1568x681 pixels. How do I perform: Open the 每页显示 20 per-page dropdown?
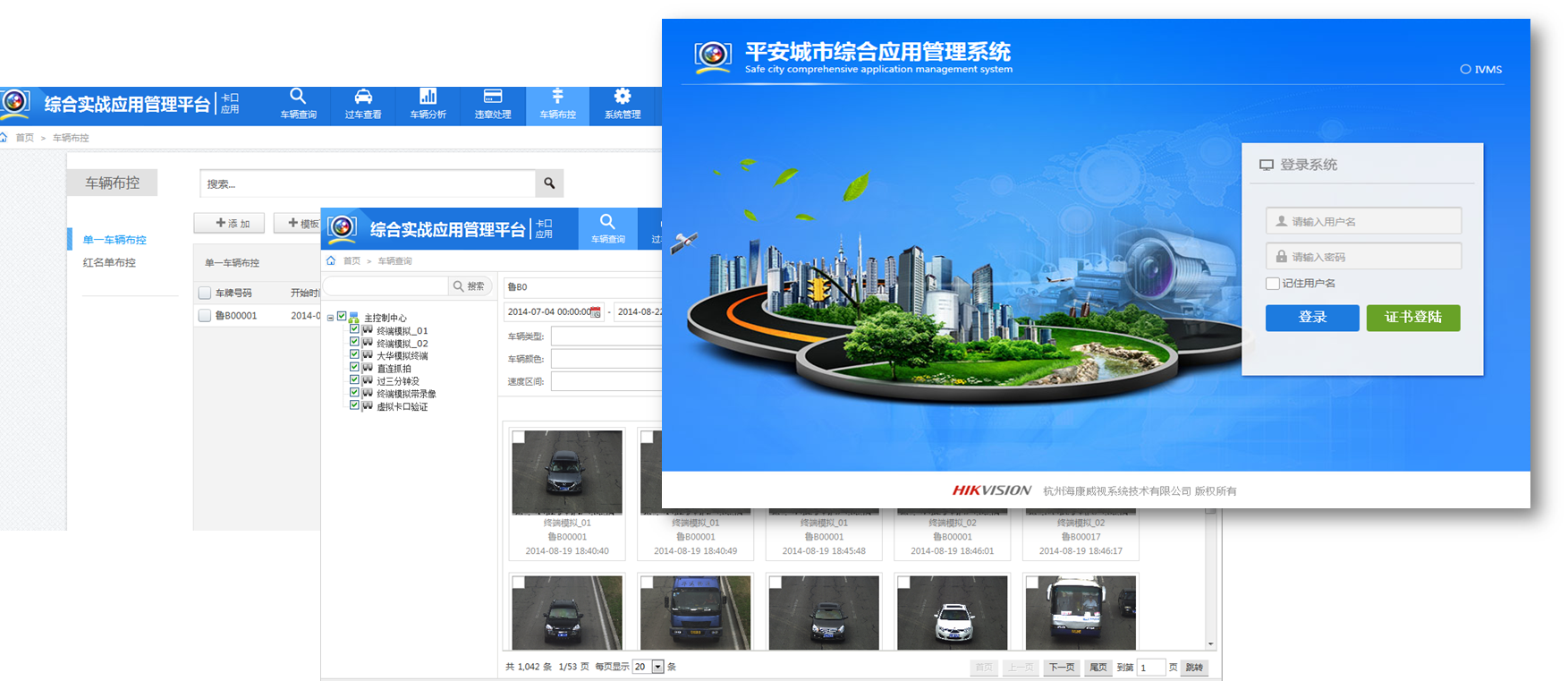click(657, 667)
